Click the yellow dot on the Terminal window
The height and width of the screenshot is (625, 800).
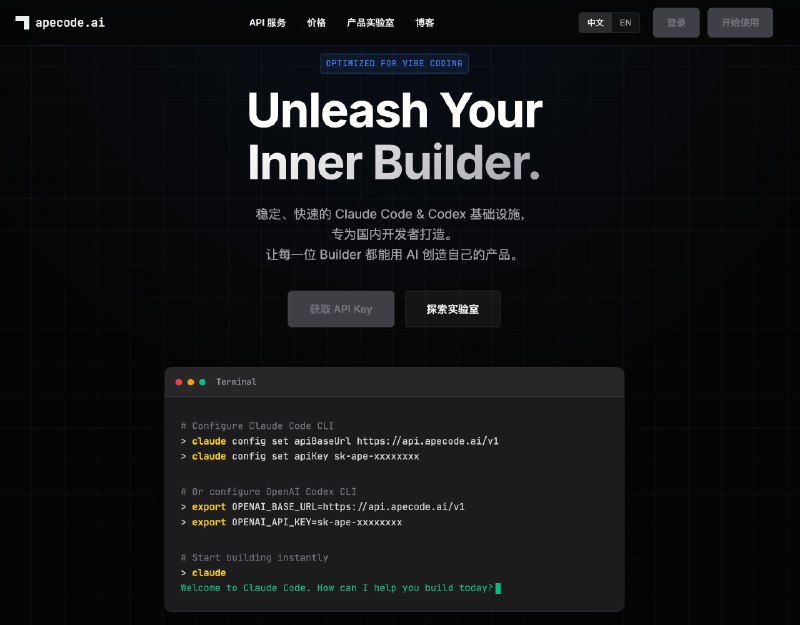[190, 382]
